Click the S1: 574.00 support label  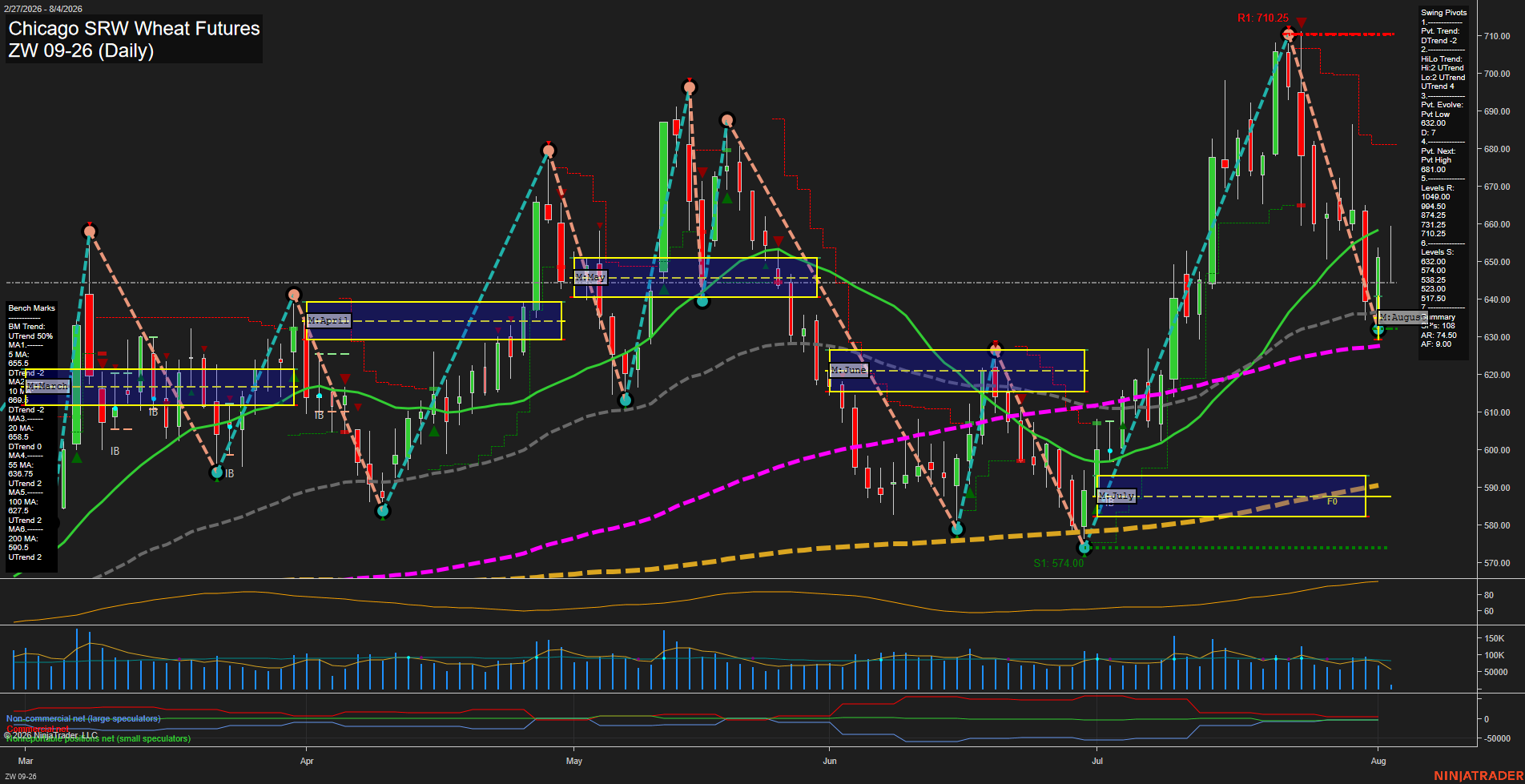pos(1058,563)
